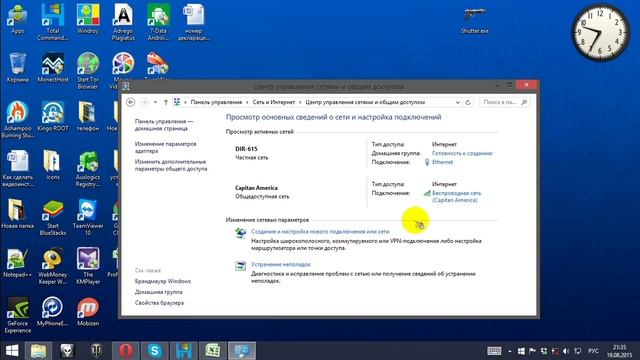Screen dimensions: 640x360
Task: Open TeamViewer 10 desktop shortcut
Action: click(x=88, y=217)
